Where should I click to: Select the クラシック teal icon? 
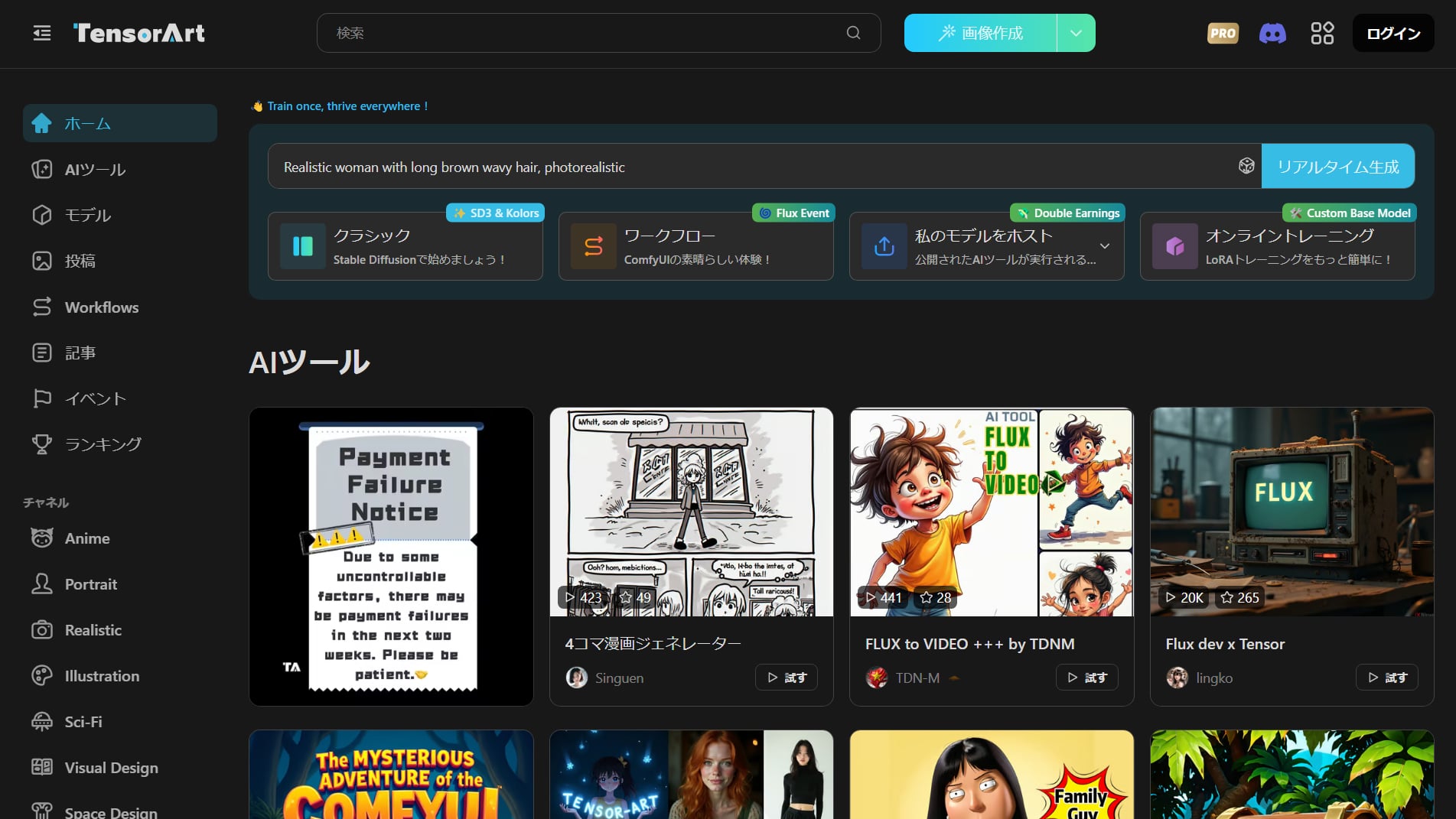tap(303, 246)
